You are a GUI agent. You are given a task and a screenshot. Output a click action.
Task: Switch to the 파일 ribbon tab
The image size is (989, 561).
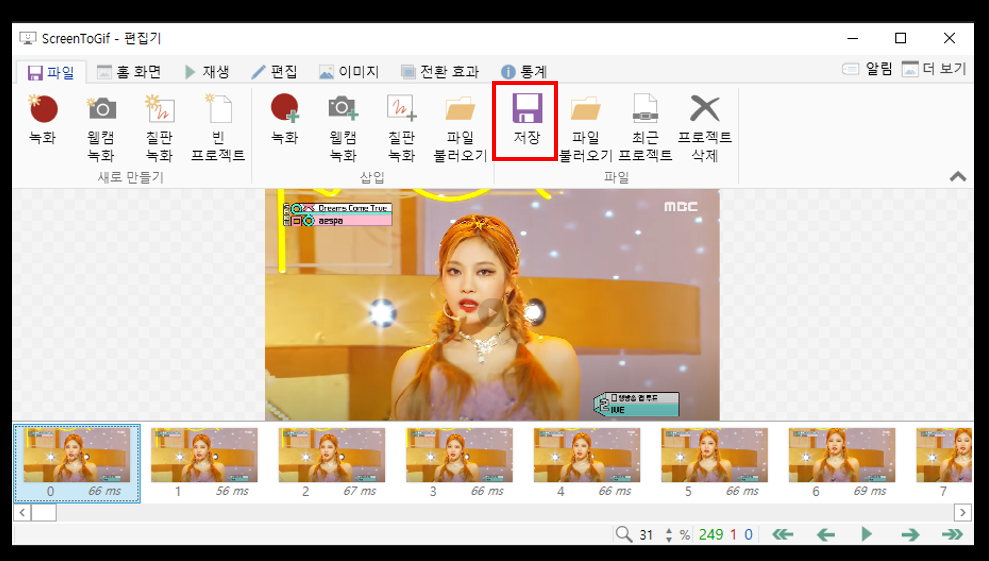(52, 73)
